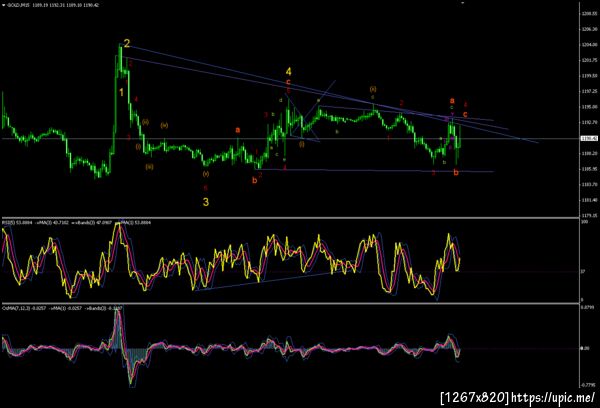This screenshot has width=600, height=408.
Task: Open the chart dropdown arrow beside GOLD,M15
Action: pos(4,5)
